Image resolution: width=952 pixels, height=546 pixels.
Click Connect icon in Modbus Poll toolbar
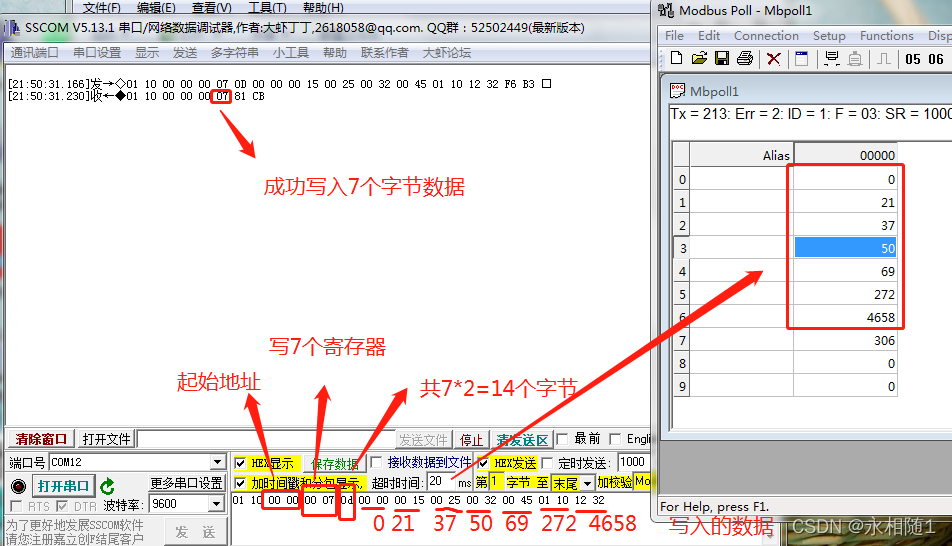(x=831, y=59)
